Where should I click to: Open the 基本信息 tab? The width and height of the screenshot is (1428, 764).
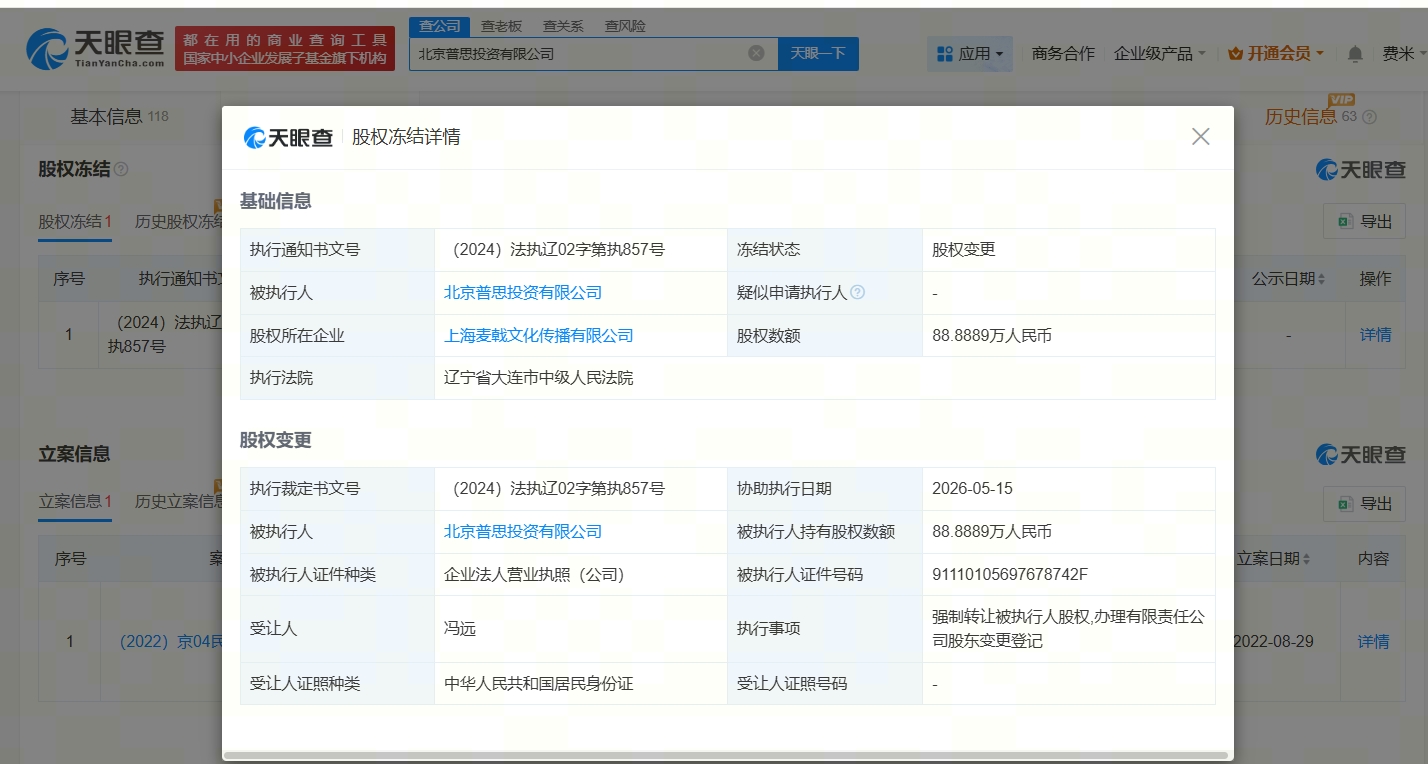(x=119, y=117)
